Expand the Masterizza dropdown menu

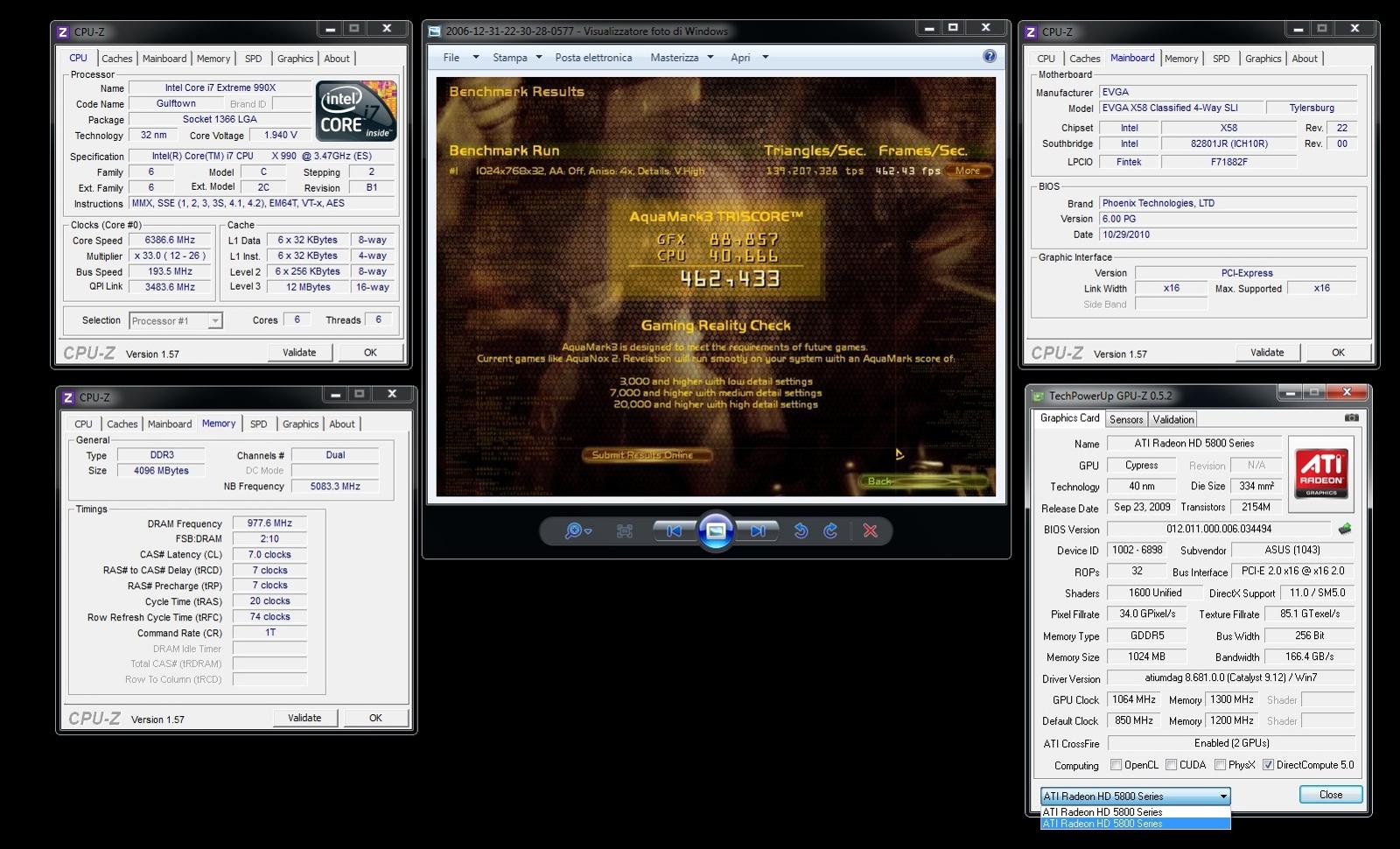pos(710,58)
